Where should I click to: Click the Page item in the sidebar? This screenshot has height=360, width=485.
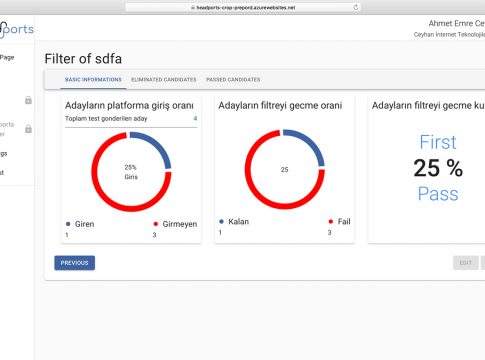7,57
